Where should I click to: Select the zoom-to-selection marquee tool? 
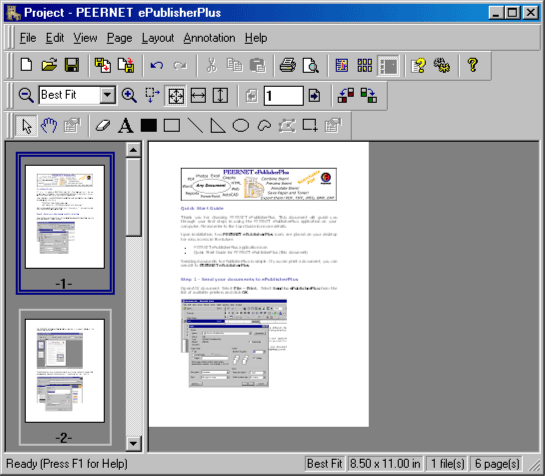coord(152,95)
